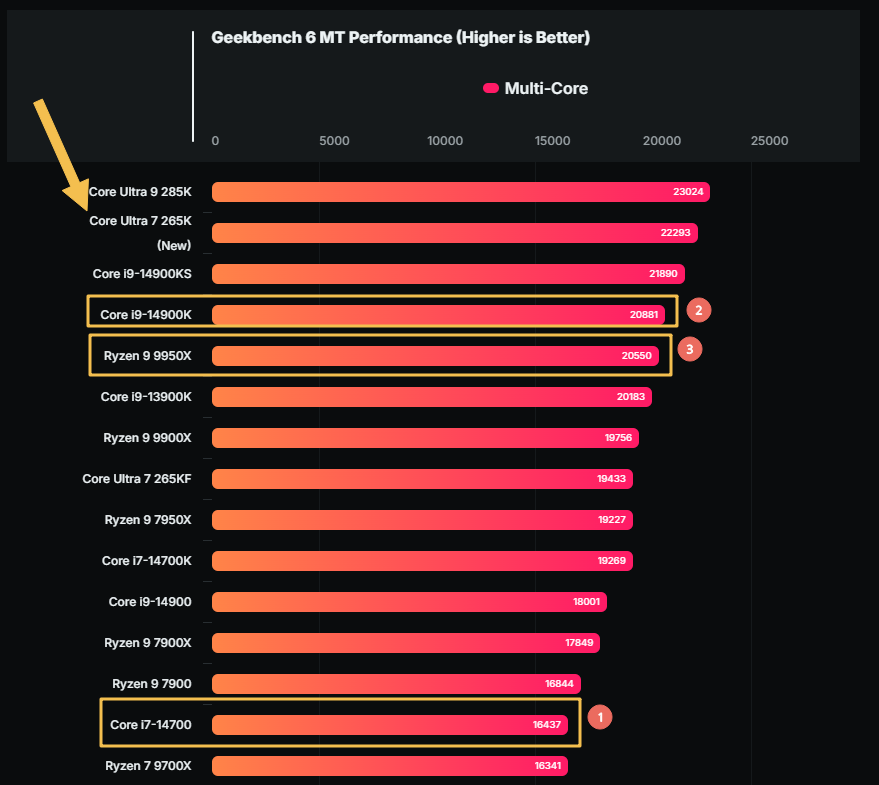
Task: Select the Ryzen 9 7900X bar
Action: point(405,643)
